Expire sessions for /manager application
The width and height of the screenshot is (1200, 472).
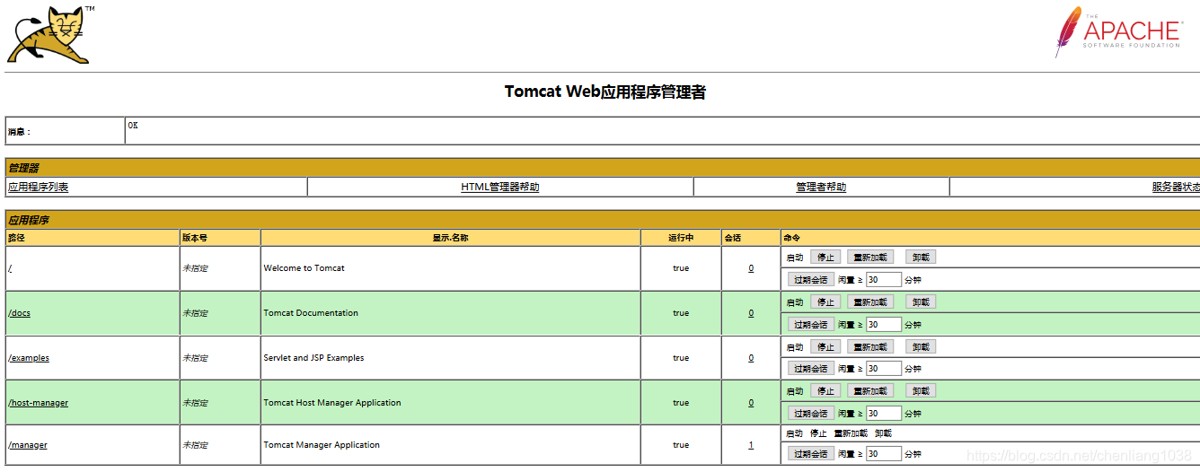click(x=810, y=454)
